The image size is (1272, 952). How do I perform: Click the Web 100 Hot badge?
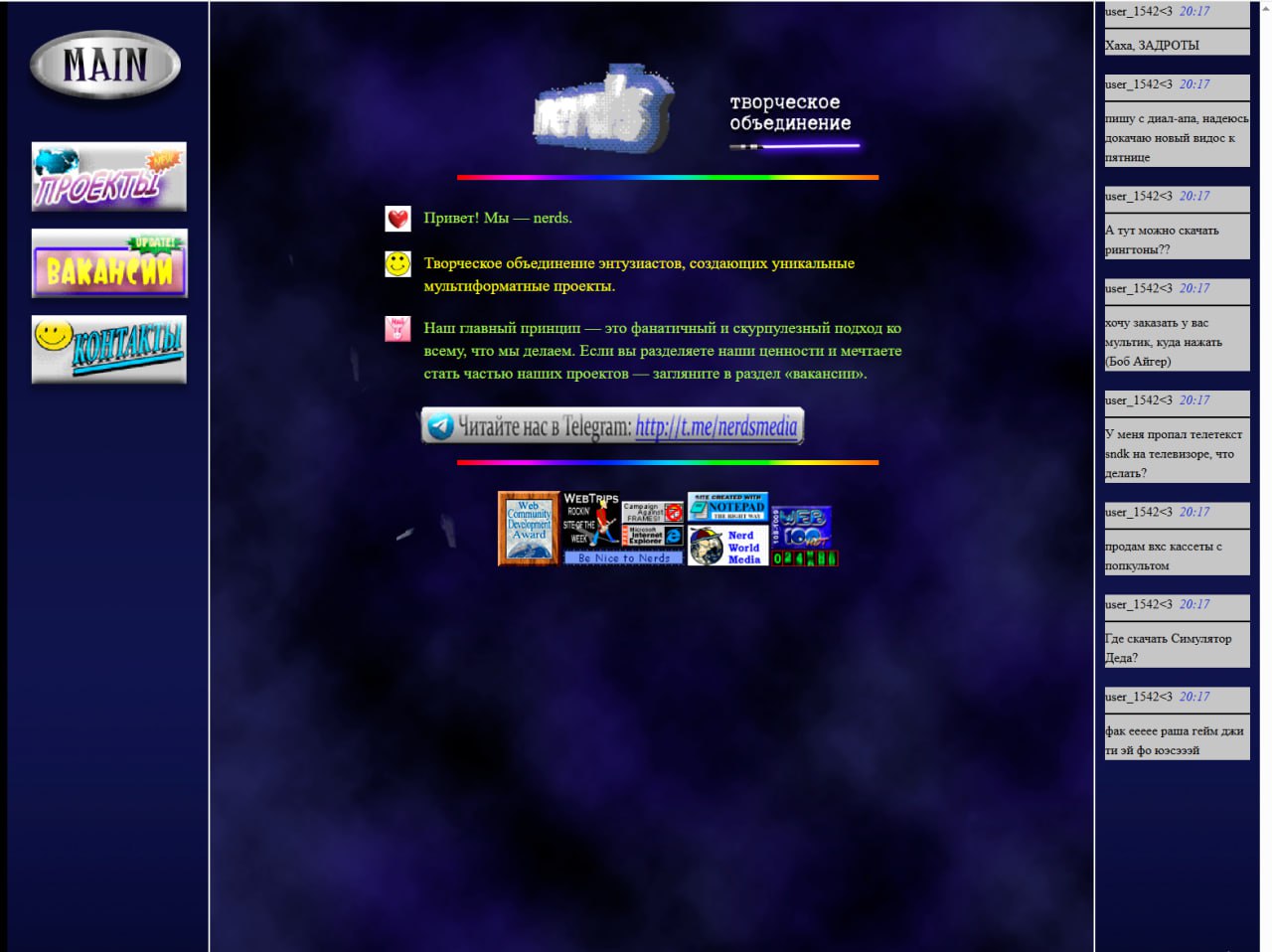tap(802, 527)
